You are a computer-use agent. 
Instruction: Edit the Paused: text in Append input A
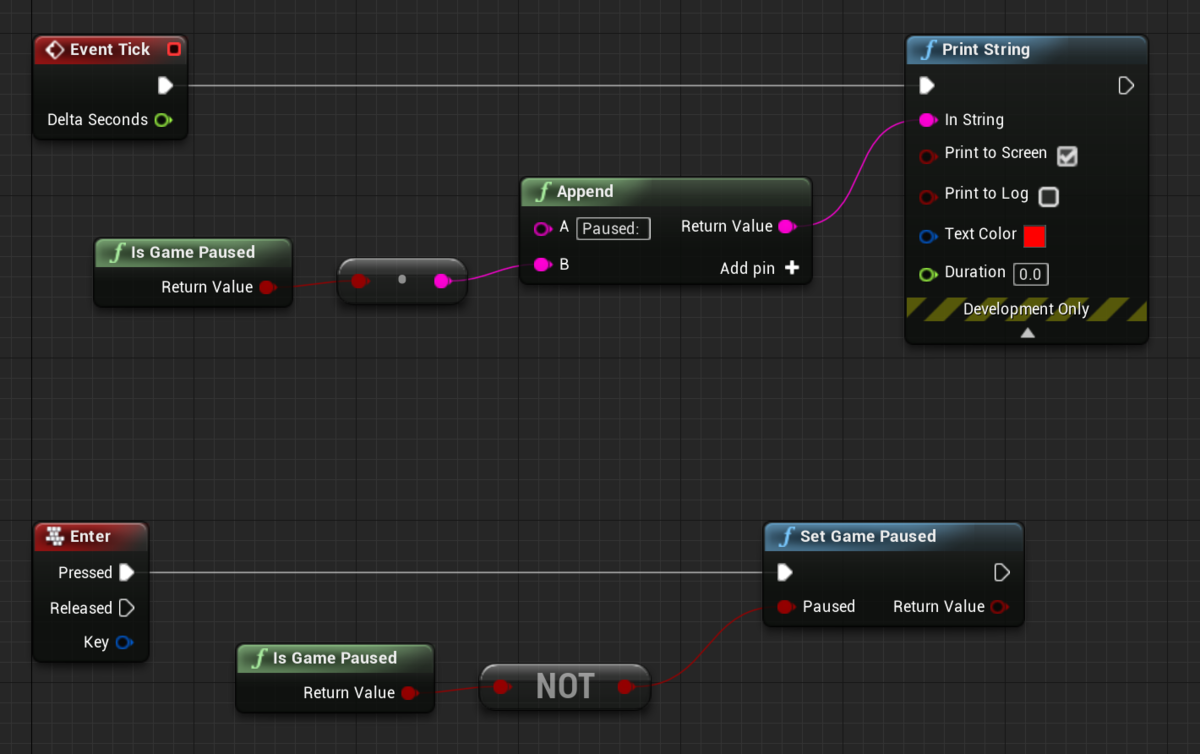(x=612, y=228)
